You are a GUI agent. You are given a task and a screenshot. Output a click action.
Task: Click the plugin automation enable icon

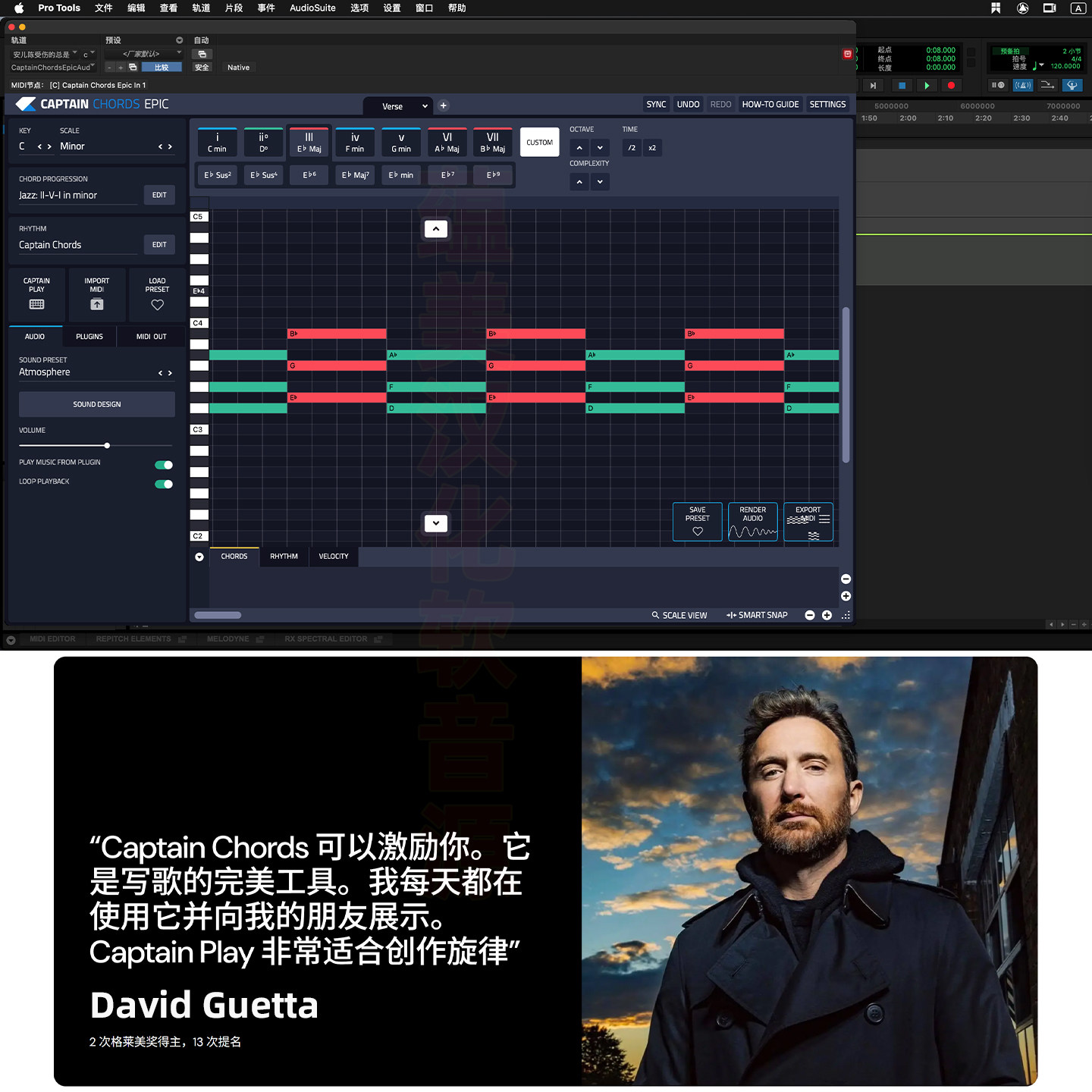point(202,55)
